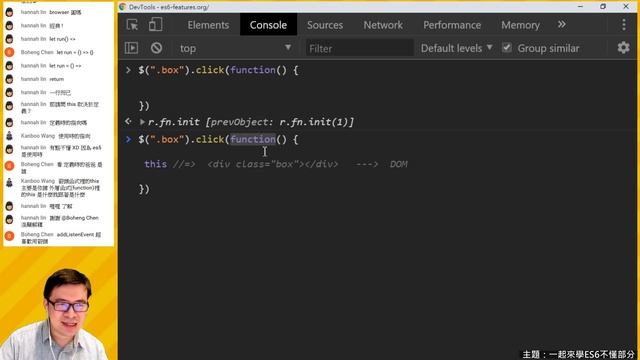Click the first logged $(".box").click line
This screenshot has width=640, height=360.
(x=218, y=70)
